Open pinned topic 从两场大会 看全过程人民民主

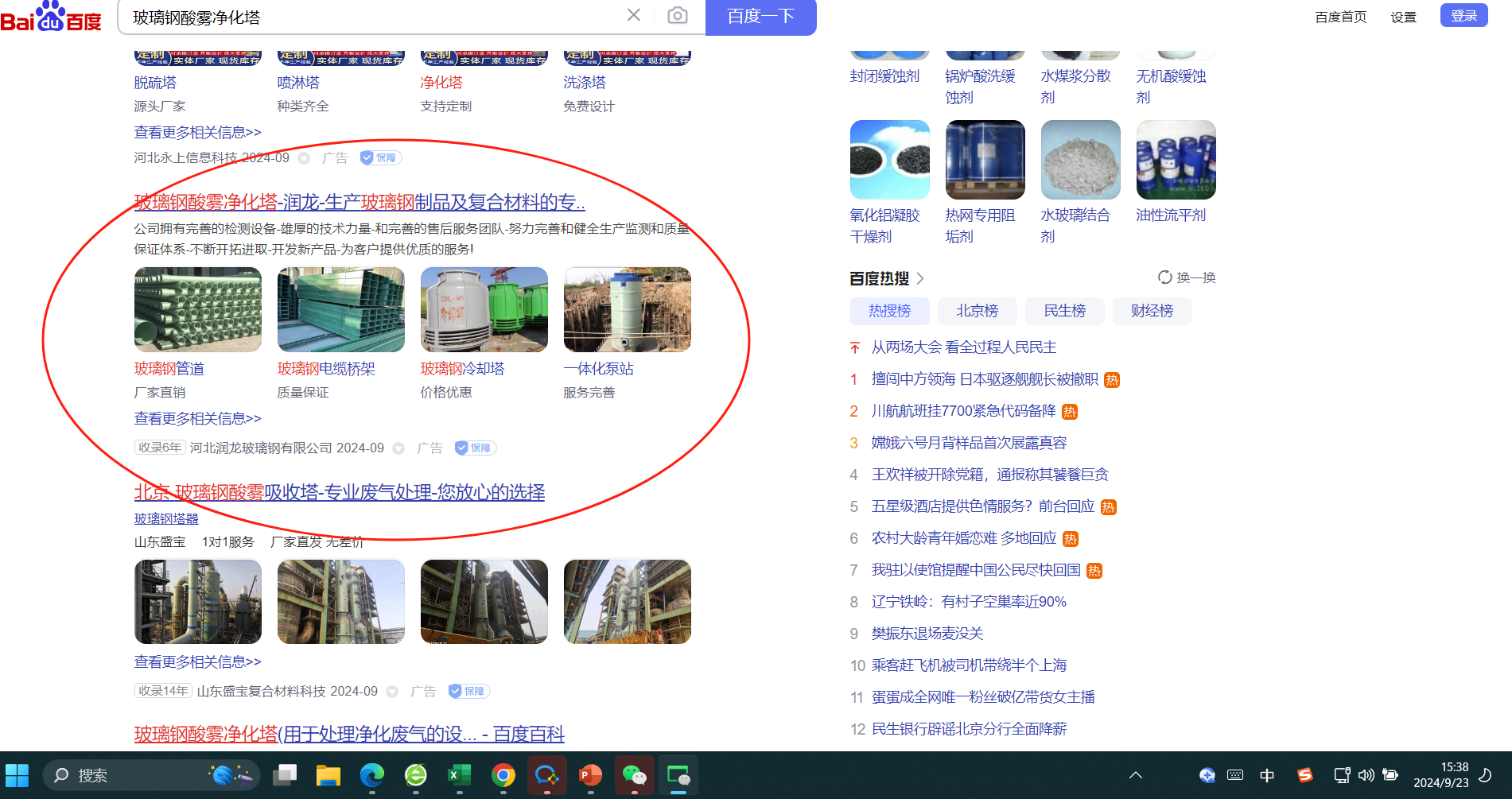(x=964, y=347)
